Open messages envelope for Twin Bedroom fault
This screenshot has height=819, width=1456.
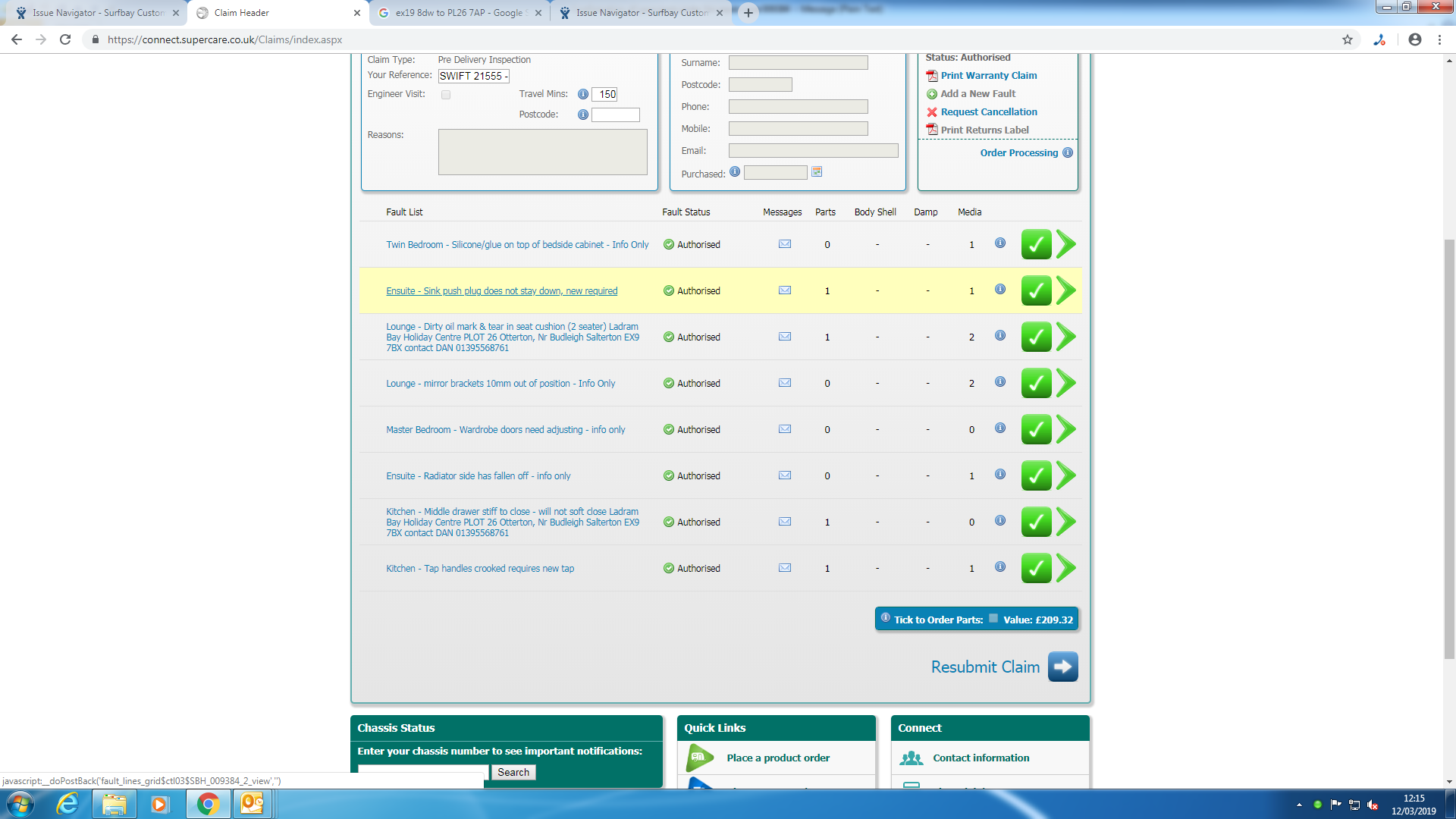(785, 244)
